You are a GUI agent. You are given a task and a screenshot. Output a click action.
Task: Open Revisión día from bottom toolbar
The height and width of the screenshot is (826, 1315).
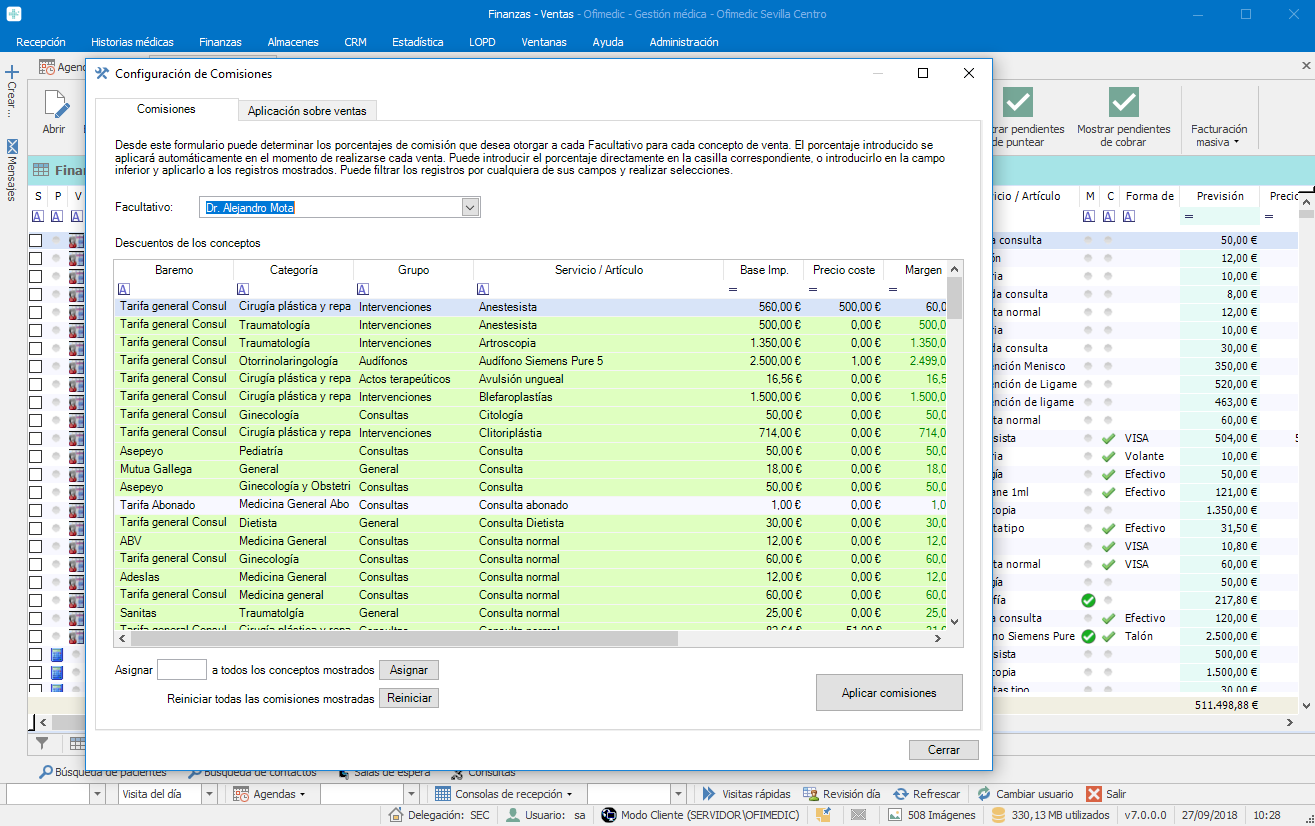(x=840, y=794)
